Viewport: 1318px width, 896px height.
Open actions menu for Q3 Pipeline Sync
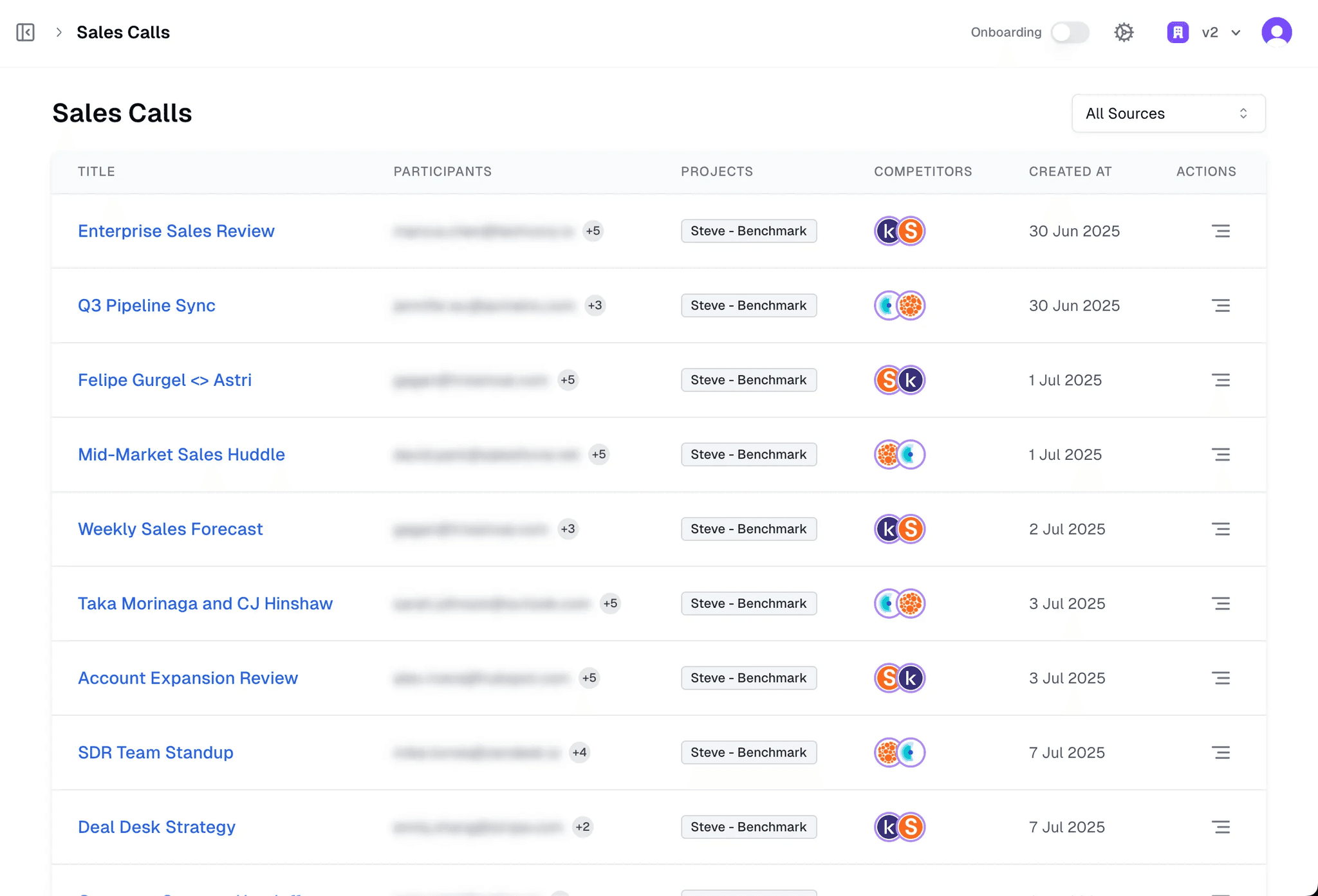point(1220,306)
